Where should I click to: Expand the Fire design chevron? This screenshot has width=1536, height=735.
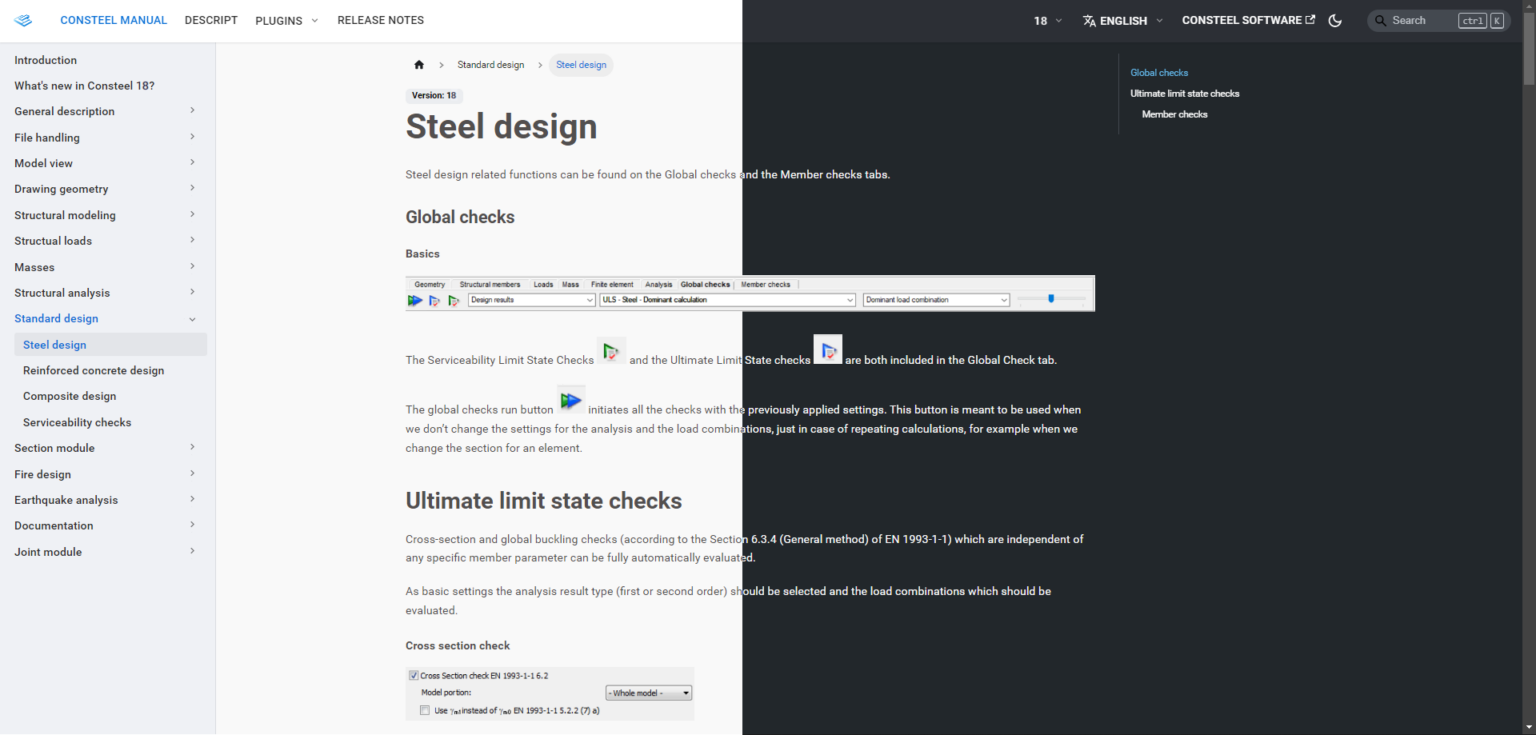192,474
